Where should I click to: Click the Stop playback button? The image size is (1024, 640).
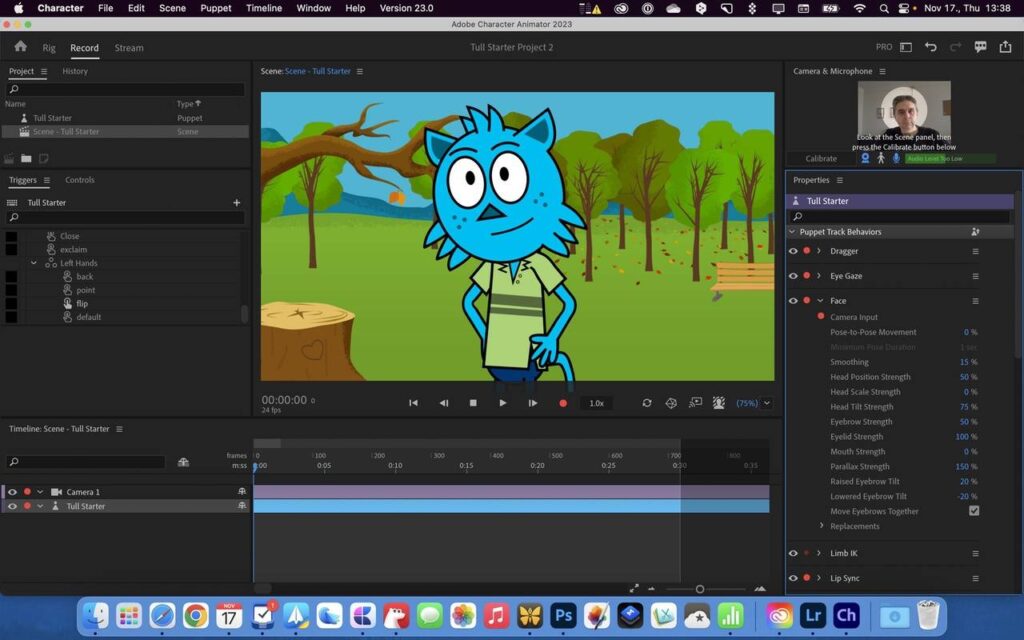click(x=473, y=403)
